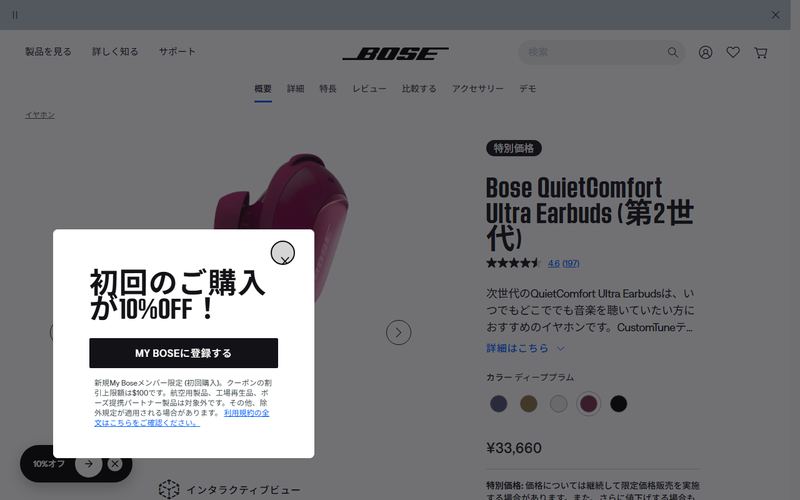The width and height of the screenshot is (800, 500).
Task: Click the 特別価格 badge
Action: [514, 148]
